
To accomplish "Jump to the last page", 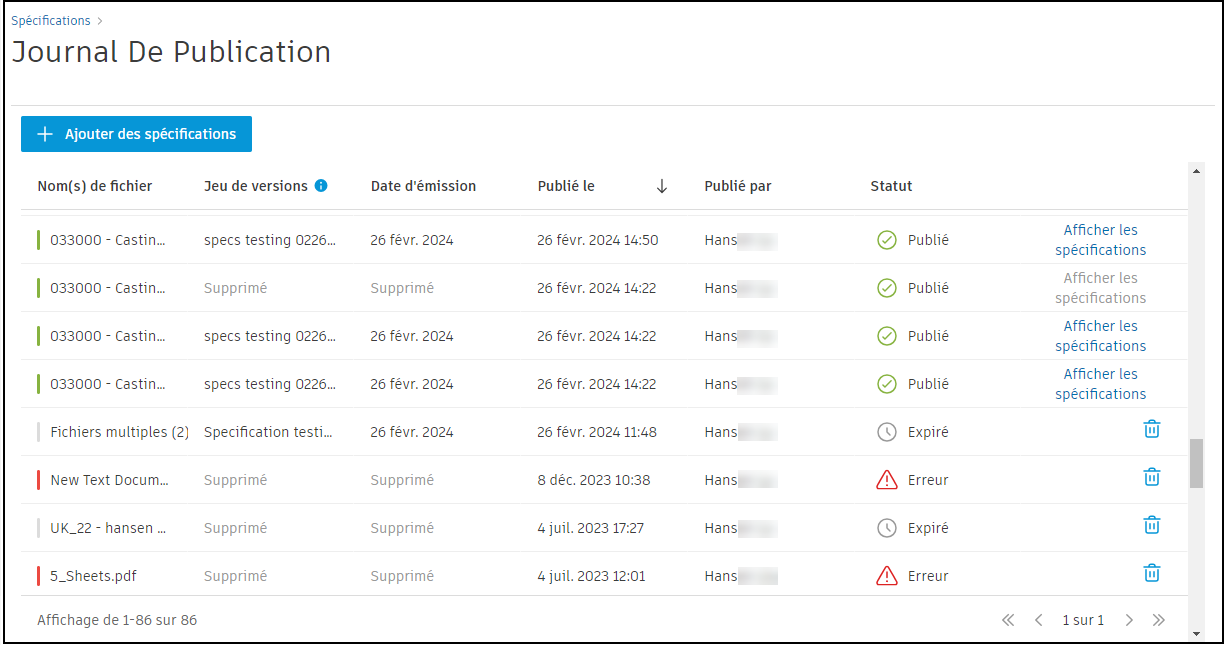I will point(1159,620).
